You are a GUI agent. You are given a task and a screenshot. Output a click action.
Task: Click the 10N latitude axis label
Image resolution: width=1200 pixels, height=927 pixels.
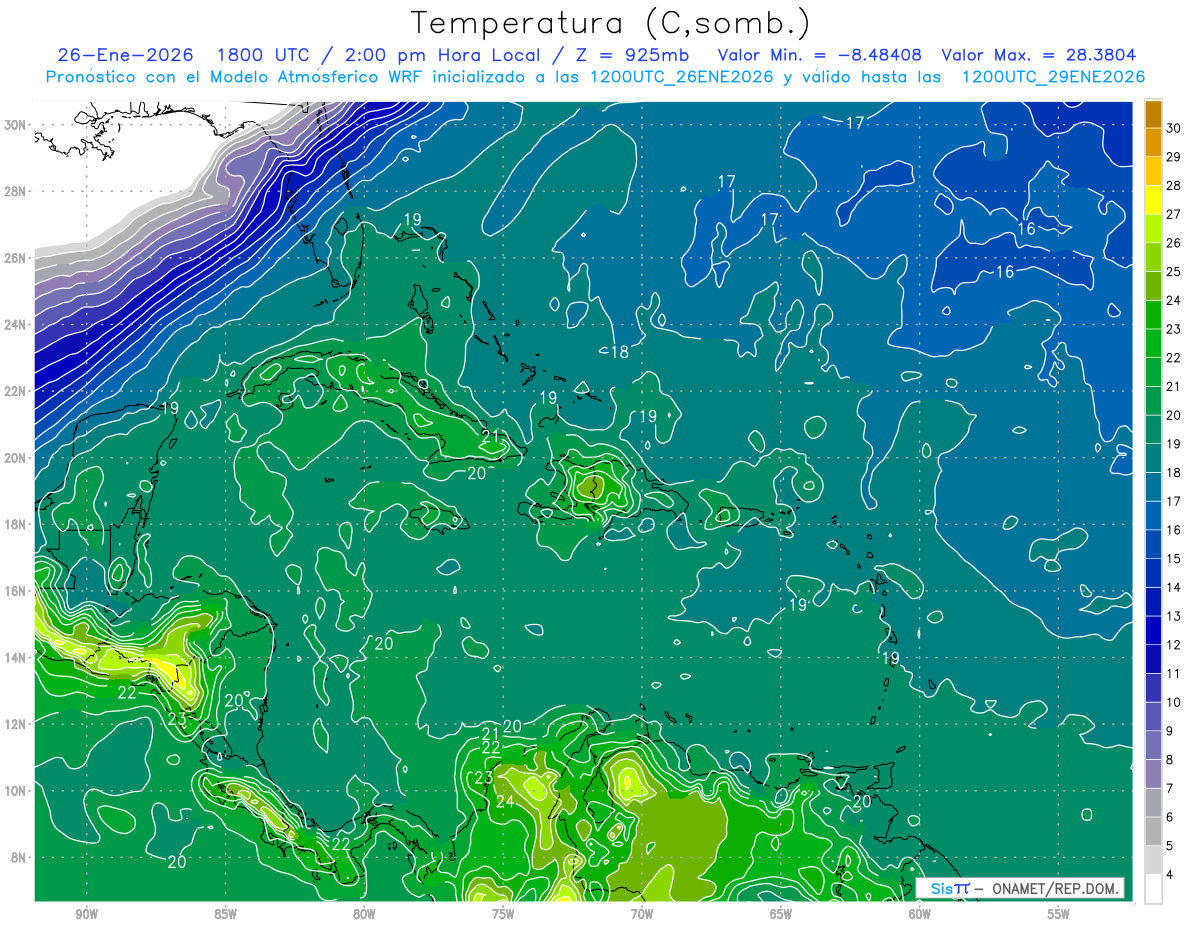(17, 790)
